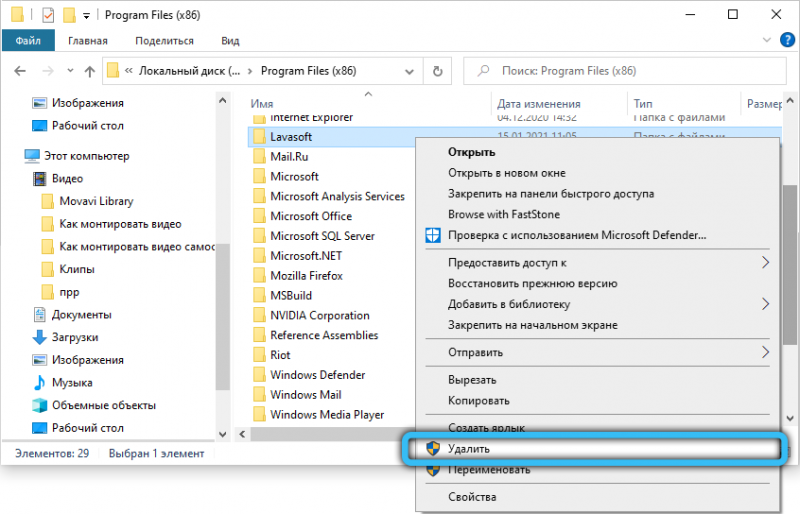Open the Файл ribbon tab

click(x=28, y=41)
